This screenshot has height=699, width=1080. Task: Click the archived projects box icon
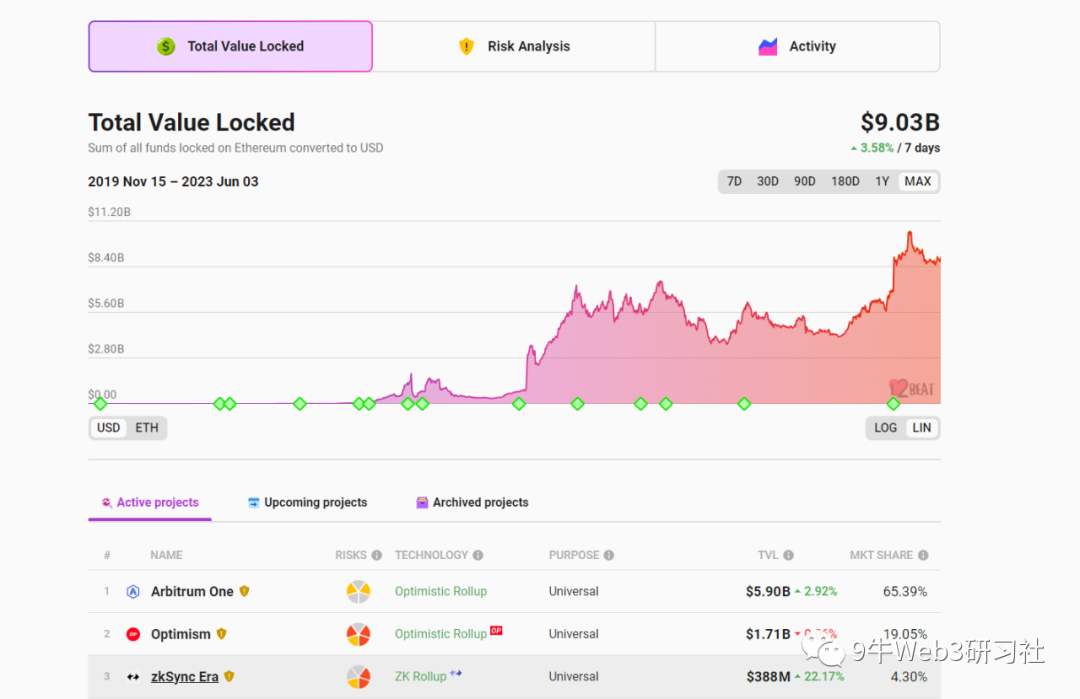click(421, 502)
